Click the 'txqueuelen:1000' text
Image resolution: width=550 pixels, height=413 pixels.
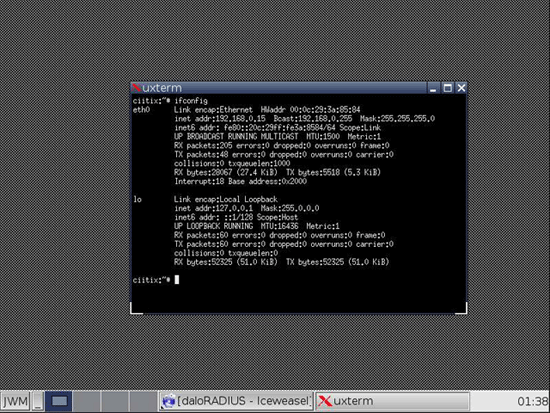[259, 164]
